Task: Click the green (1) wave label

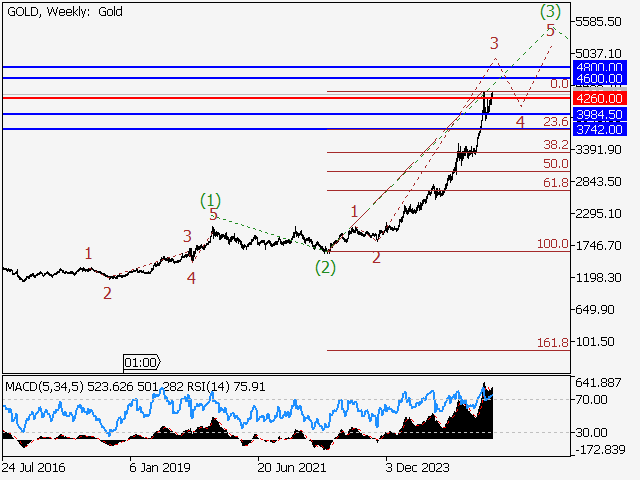Action: 210,199
